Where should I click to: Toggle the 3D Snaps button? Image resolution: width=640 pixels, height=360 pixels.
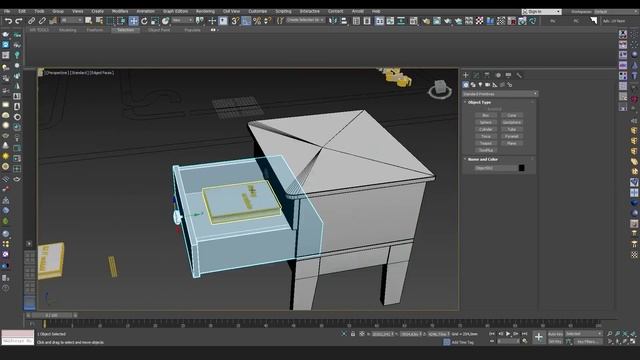235,21
